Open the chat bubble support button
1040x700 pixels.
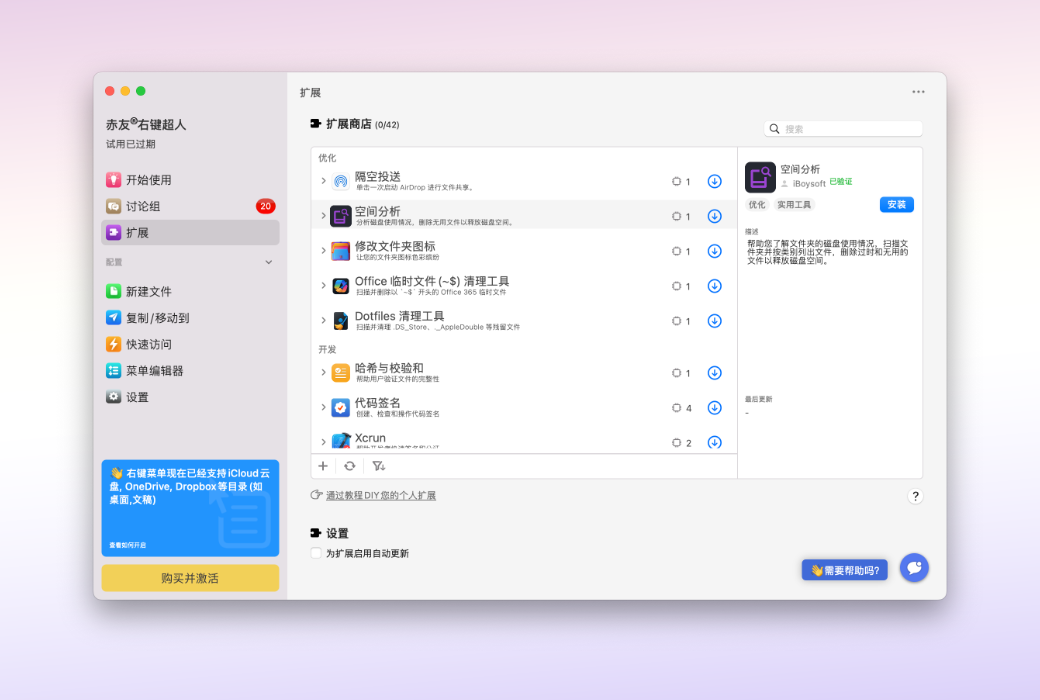click(914, 568)
